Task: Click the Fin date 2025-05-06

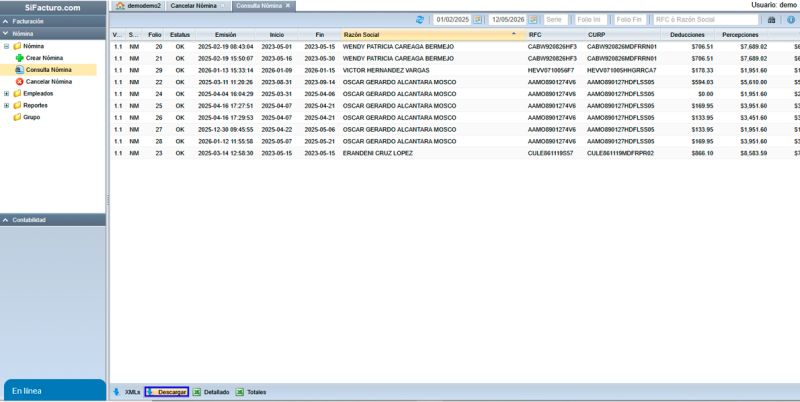Action: (x=320, y=130)
